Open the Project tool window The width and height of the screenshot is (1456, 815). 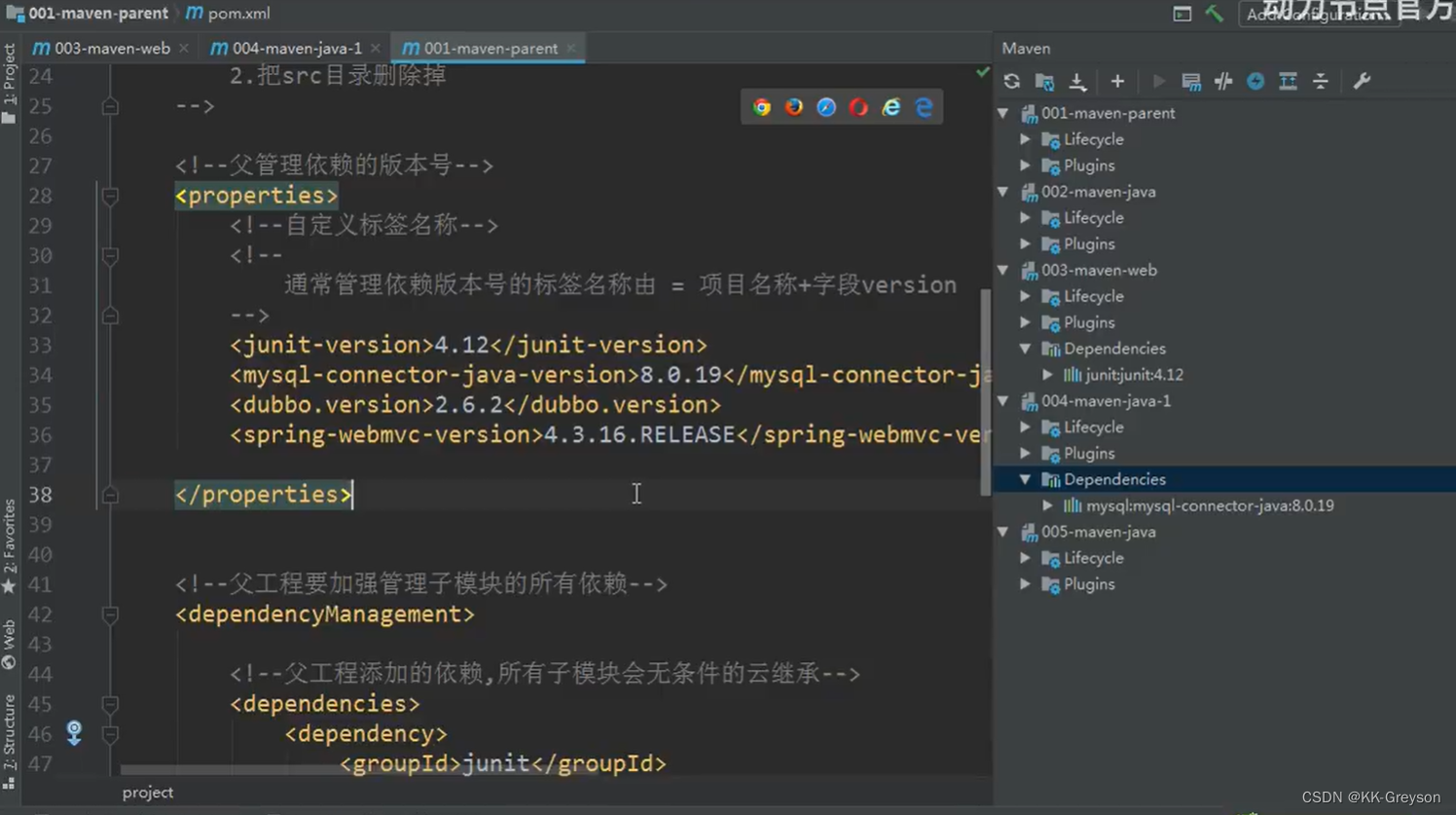click(x=9, y=83)
